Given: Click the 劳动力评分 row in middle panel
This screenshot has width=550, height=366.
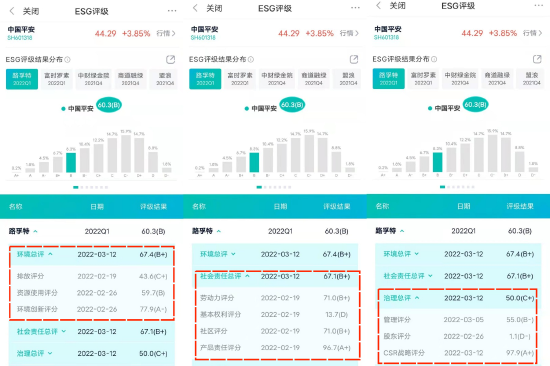Looking at the screenshot, I should coord(275,298).
